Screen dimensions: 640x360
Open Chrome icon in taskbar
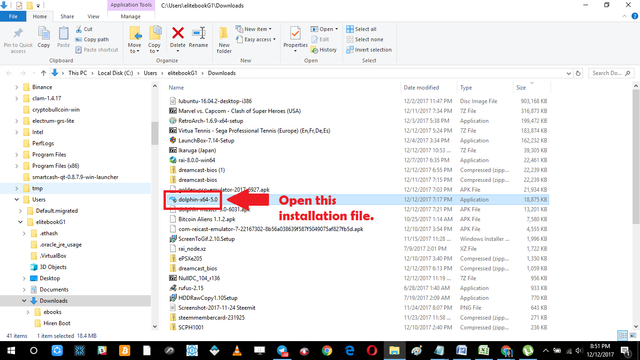pyautogui.click(x=327, y=351)
